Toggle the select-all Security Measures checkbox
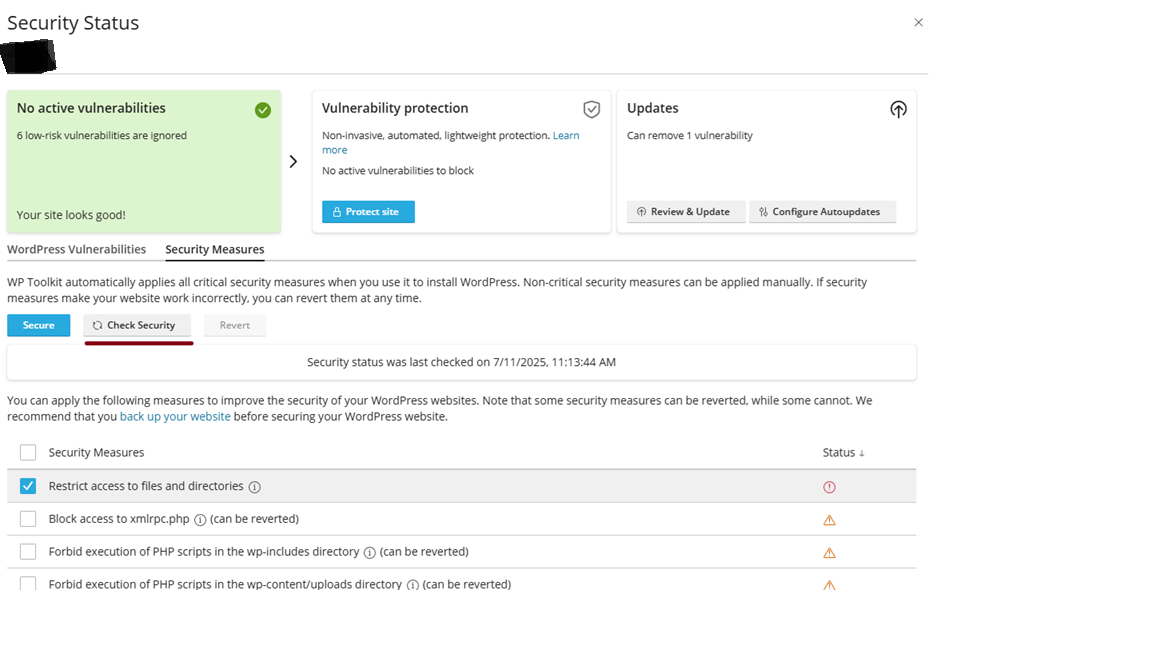This screenshot has height=648, width=1152. (x=28, y=453)
